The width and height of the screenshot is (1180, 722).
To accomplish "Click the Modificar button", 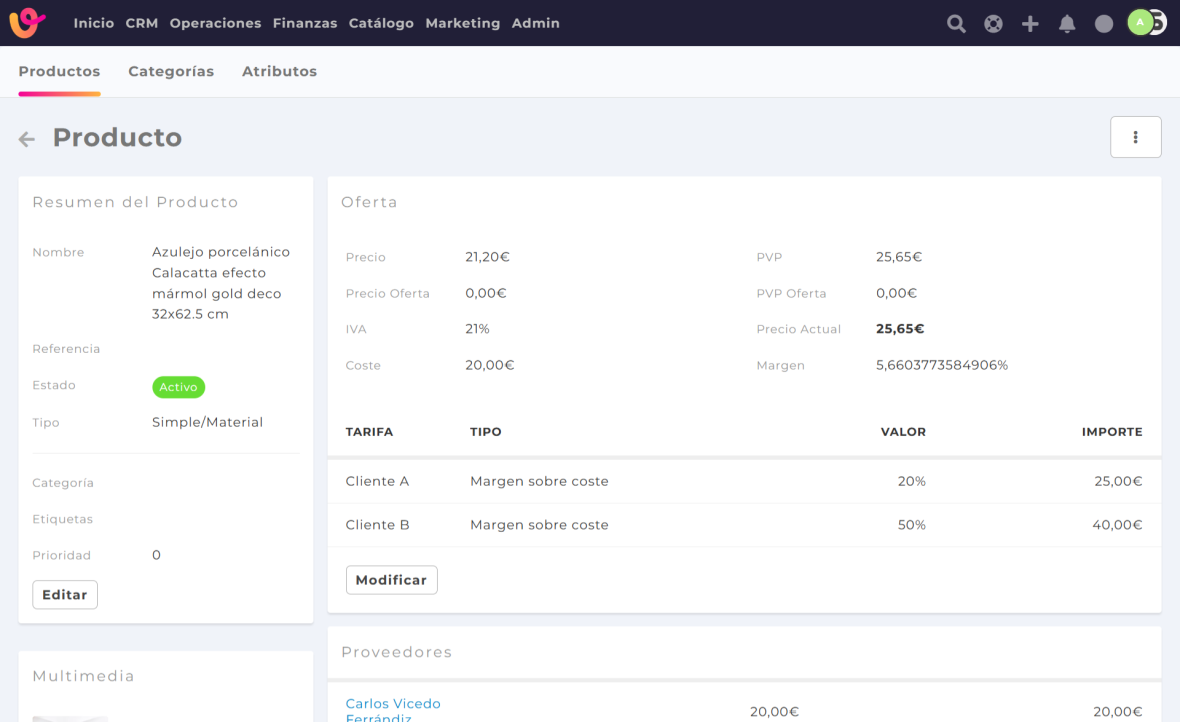I will 391,580.
